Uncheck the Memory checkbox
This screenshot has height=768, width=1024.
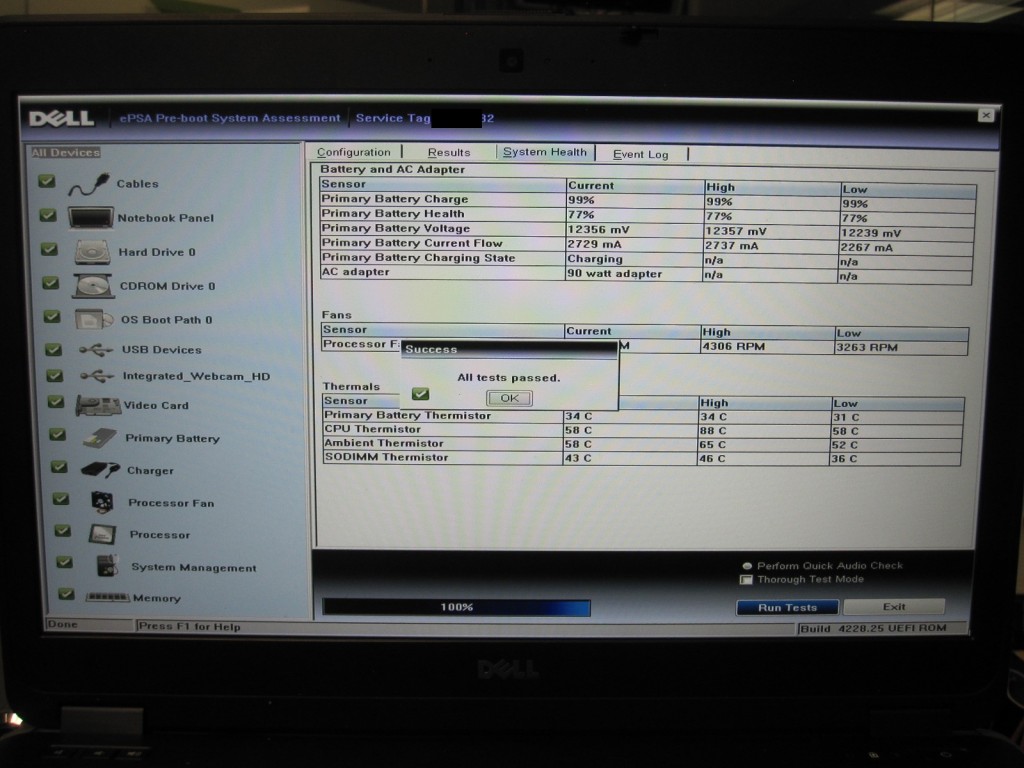(x=66, y=594)
